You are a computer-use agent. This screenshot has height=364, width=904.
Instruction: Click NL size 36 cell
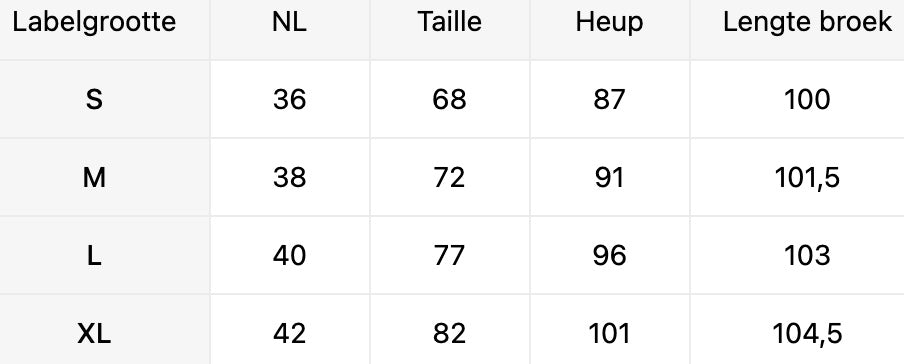pyautogui.click(x=289, y=100)
